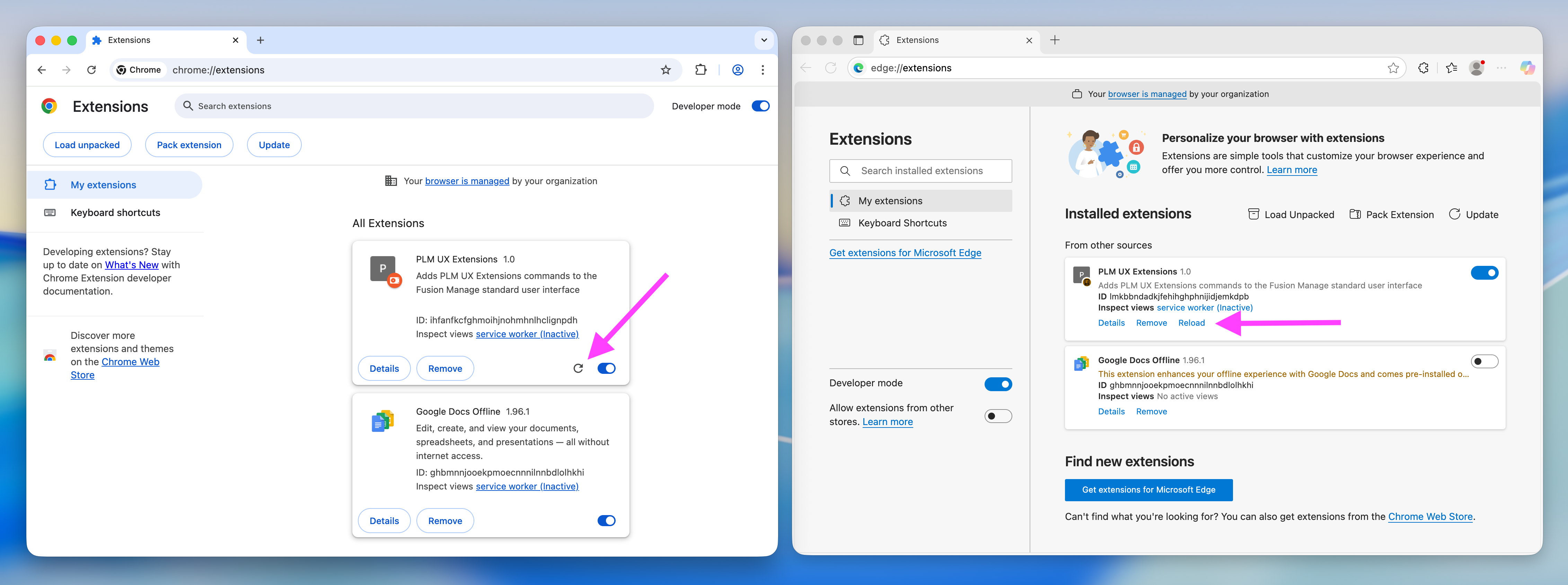Bookmark page with Chrome star icon

tap(665, 70)
